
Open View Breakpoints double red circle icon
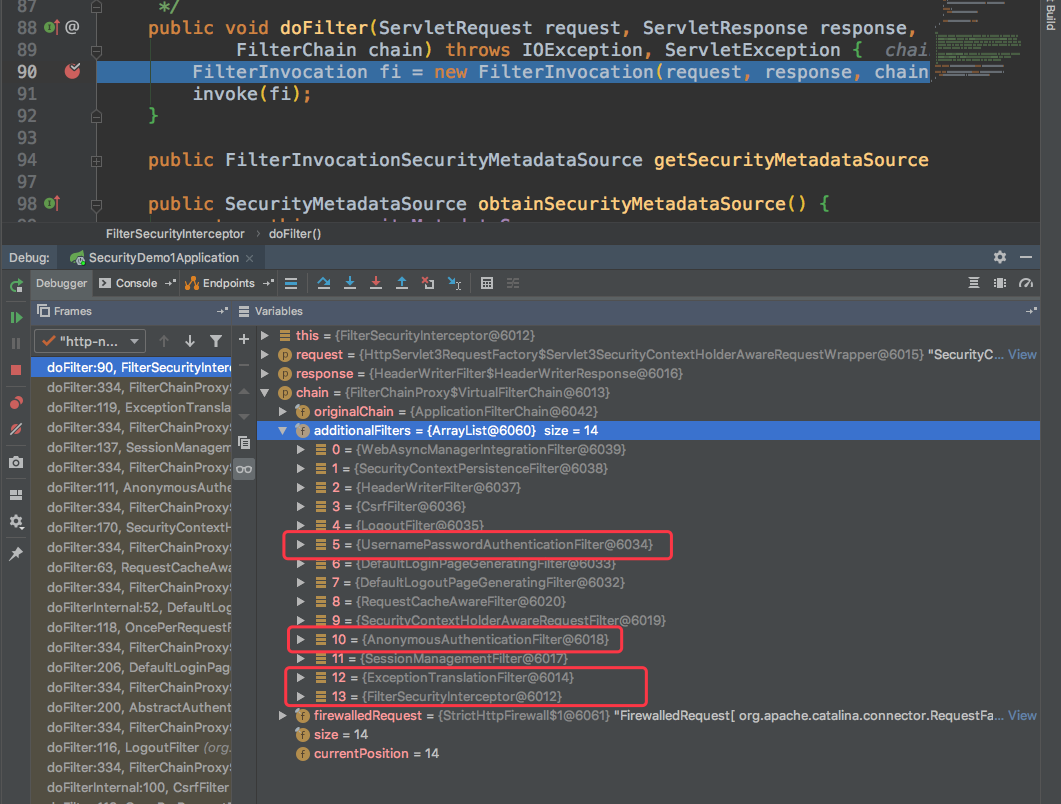(x=16, y=403)
